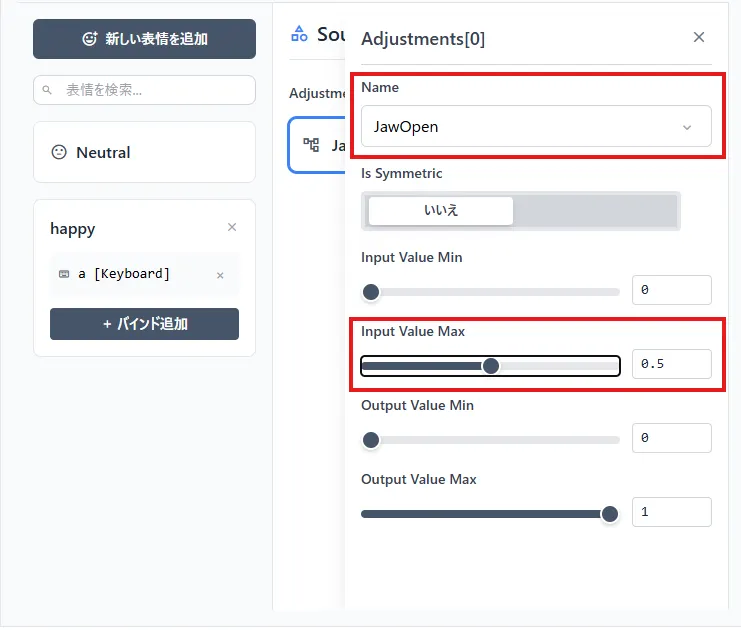Click the node tree icon in adjustment card
Screen dimensions: 741x630
click(311, 146)
